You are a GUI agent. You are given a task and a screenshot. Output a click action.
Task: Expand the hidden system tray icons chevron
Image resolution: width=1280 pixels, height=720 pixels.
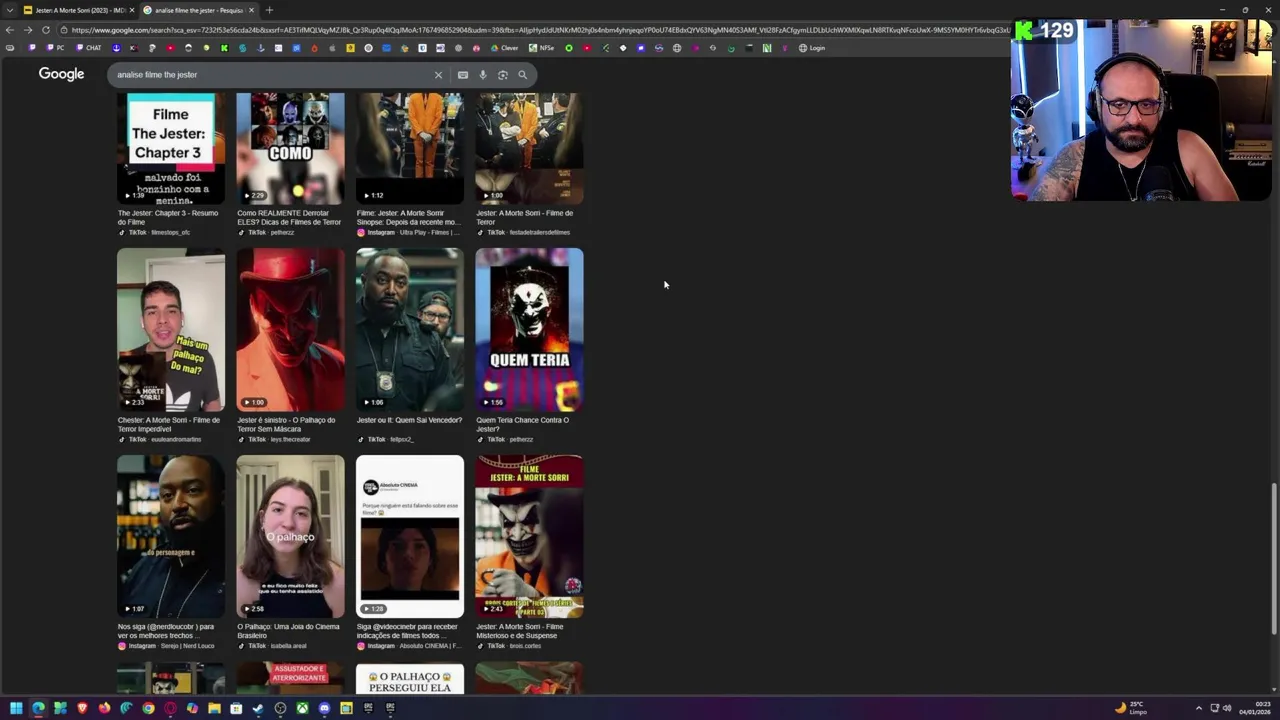coord(1199,709)
